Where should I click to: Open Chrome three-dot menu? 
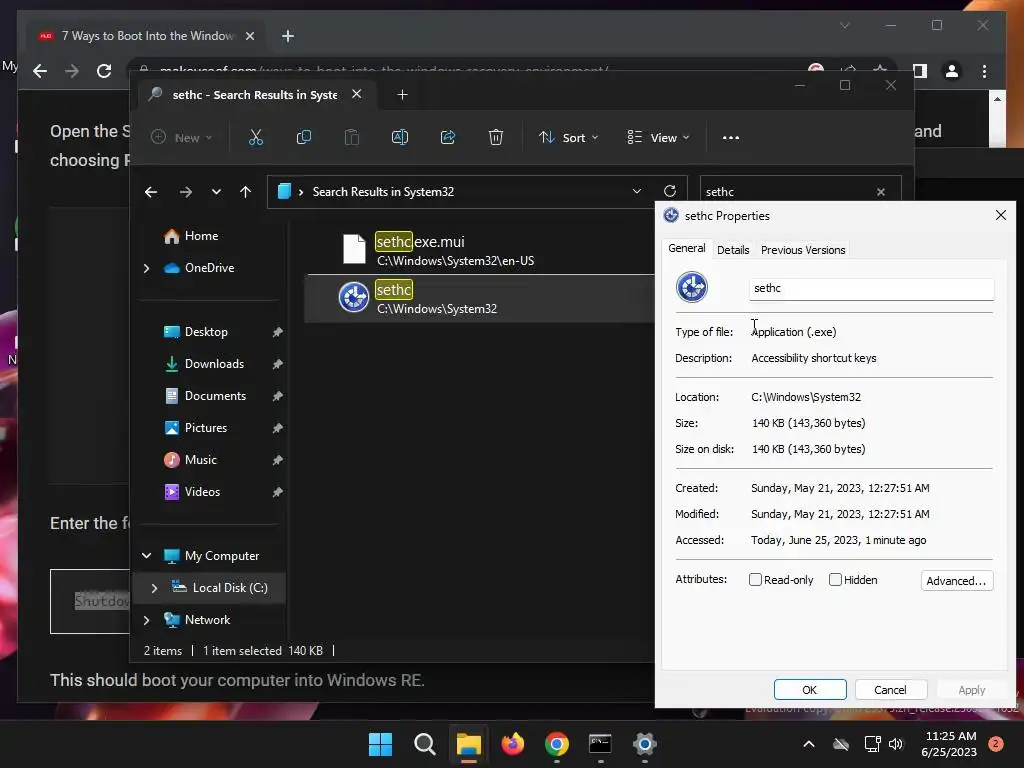pos(984,71)
